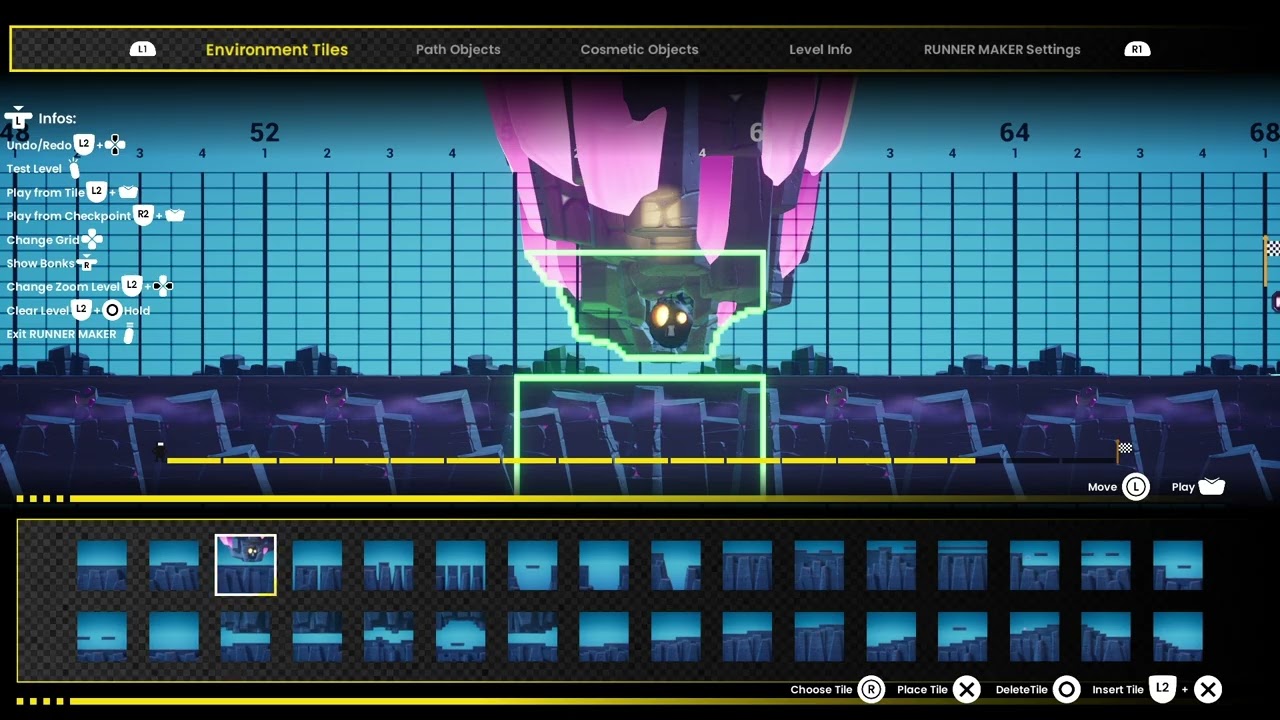The height and width of the screenshot is (720, 1280).
Task: Click the share button icon beside Exit RUNNER MAKER
Action: click(x=128, y=334)
